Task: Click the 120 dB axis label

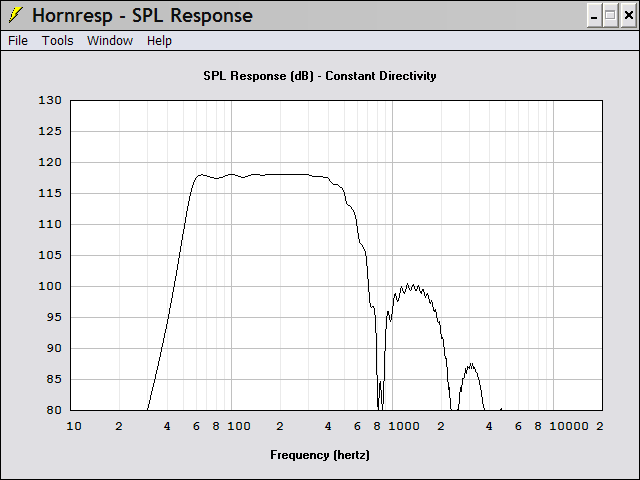Action: point(50,162)
